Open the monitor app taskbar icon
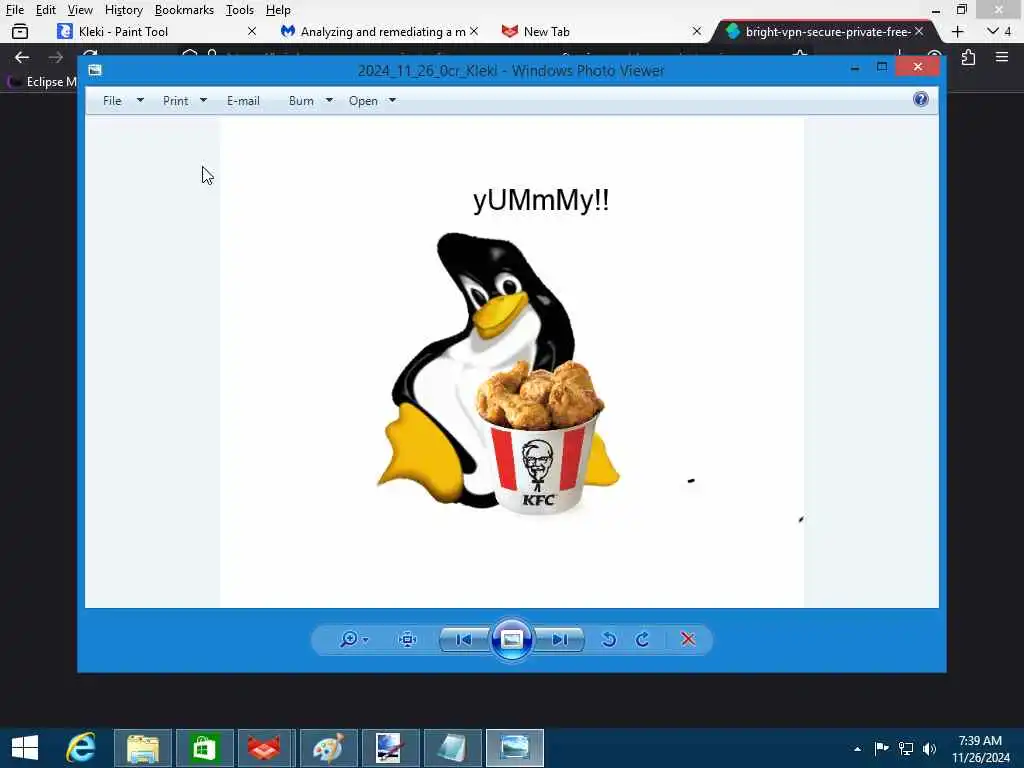 coord(390,748)
